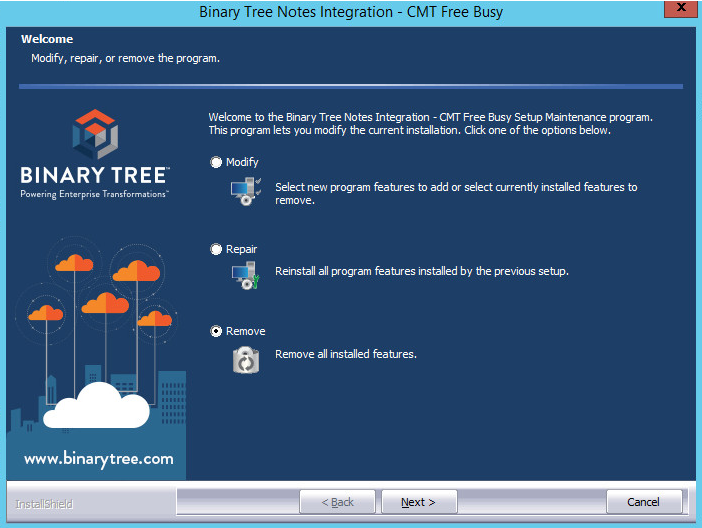Click the Repair computer-with-wrench icon
702x528 pixels.
pyautogui.click(x=245, y=275)
